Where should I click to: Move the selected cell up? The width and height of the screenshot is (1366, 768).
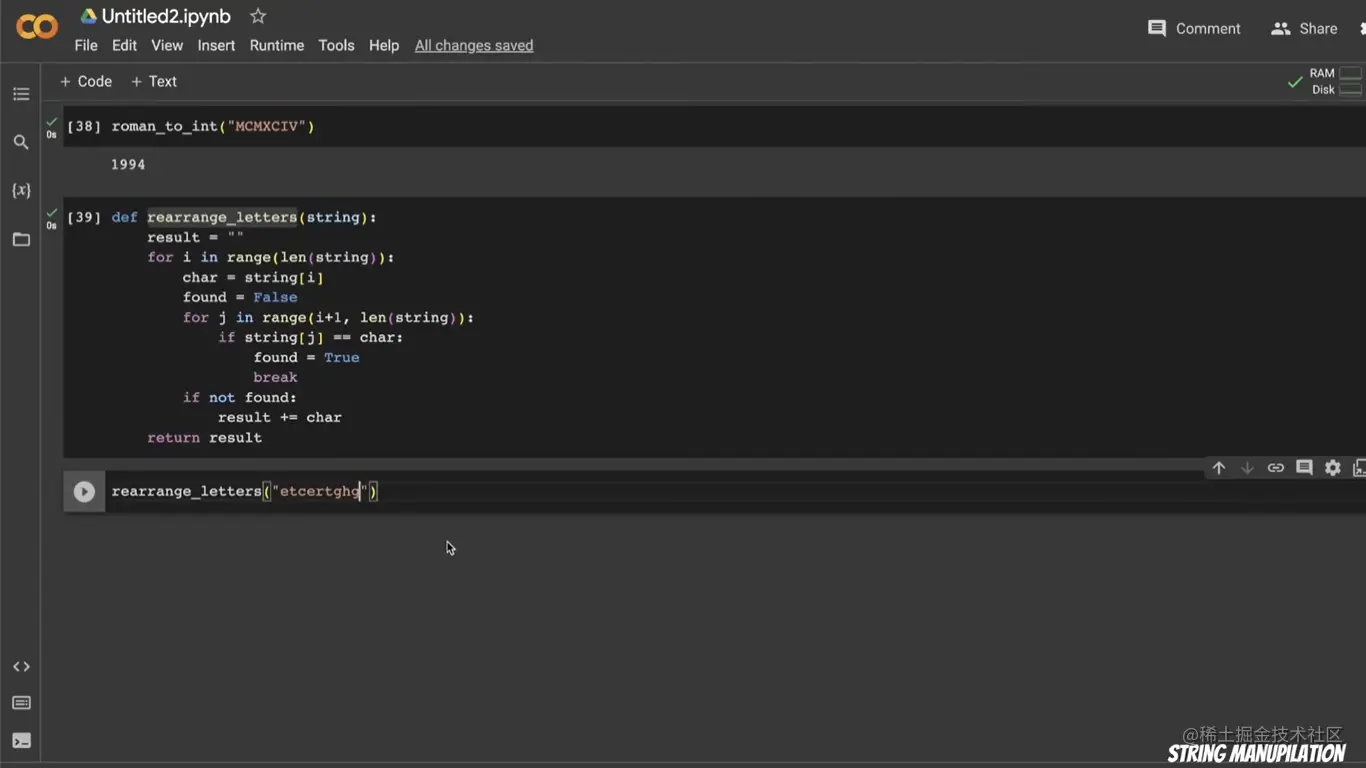click(x=1218, y=468)
